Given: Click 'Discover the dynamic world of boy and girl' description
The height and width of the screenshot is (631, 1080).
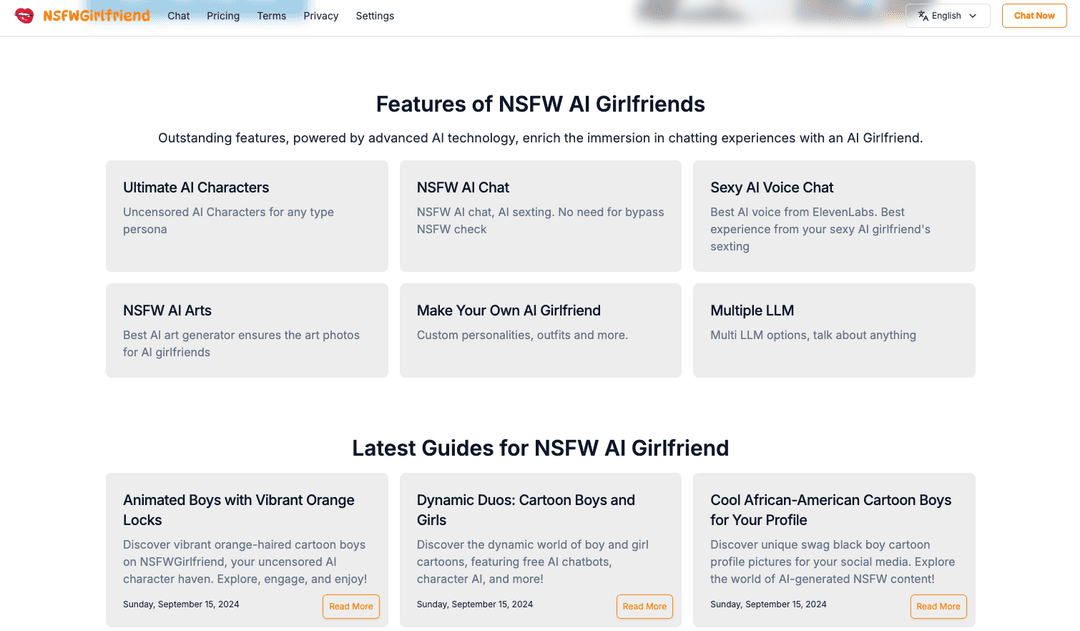Looking at the screenshot, I should [x=532, y=562].
